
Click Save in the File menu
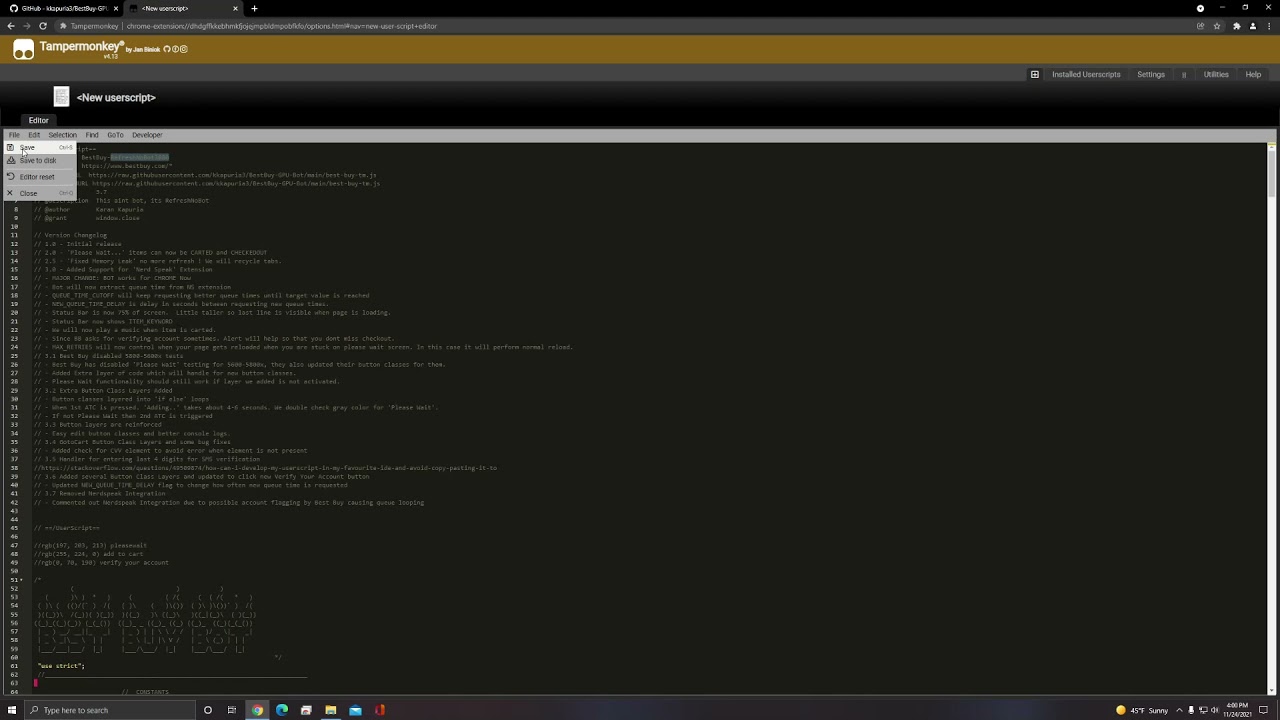(x=39, y=148)
